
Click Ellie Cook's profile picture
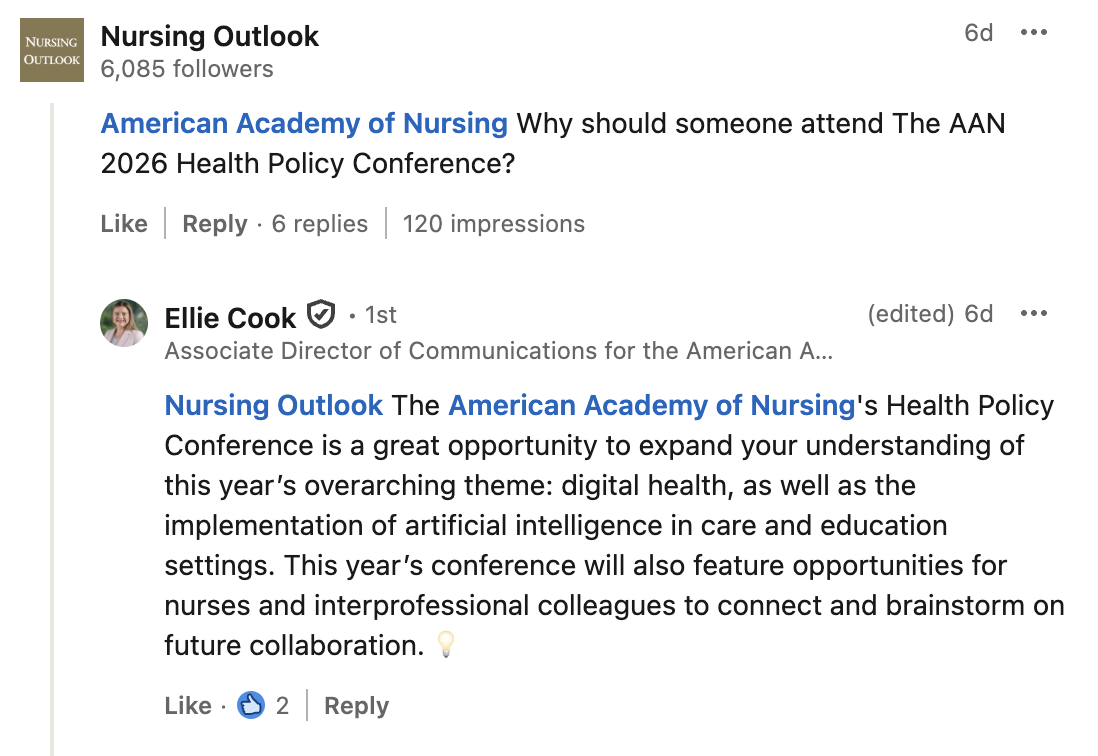[124, 323]
